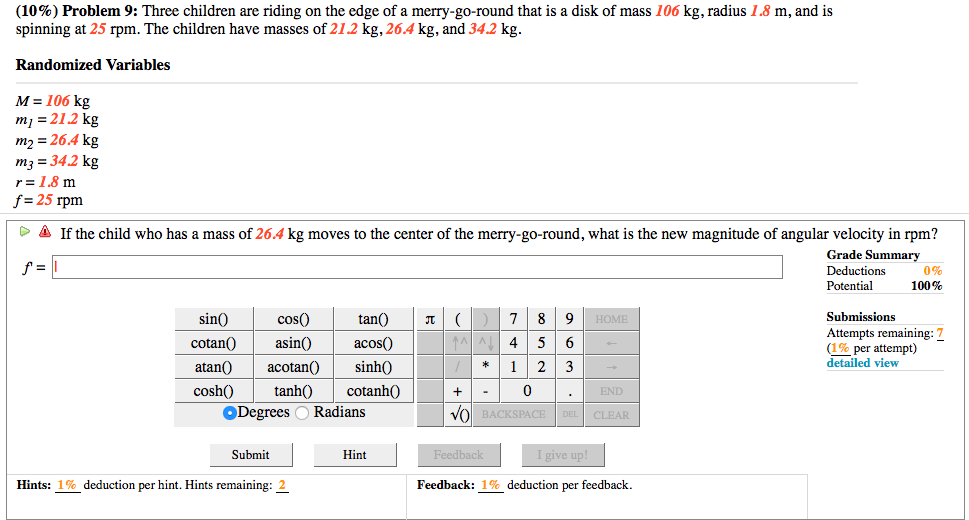Insert the tan() function

click(374, 319)
